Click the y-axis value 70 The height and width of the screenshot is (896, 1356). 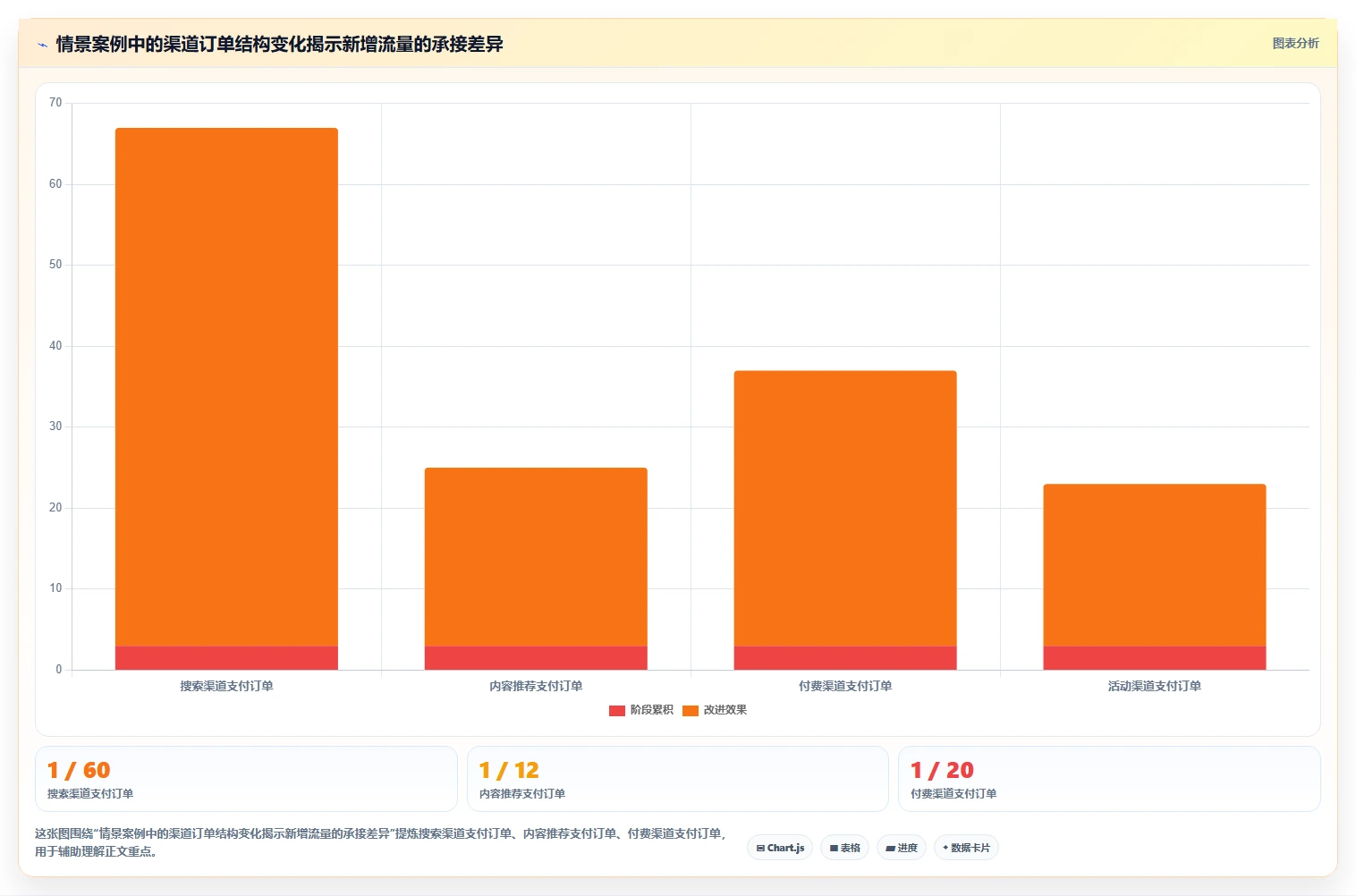point(55,103)
